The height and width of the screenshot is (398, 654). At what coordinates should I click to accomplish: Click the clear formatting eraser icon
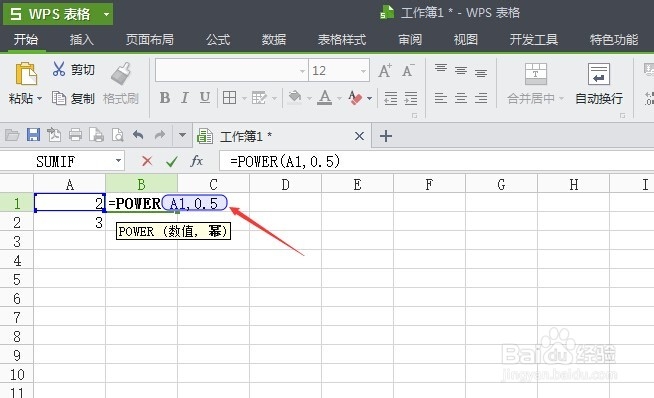[355, 98]
